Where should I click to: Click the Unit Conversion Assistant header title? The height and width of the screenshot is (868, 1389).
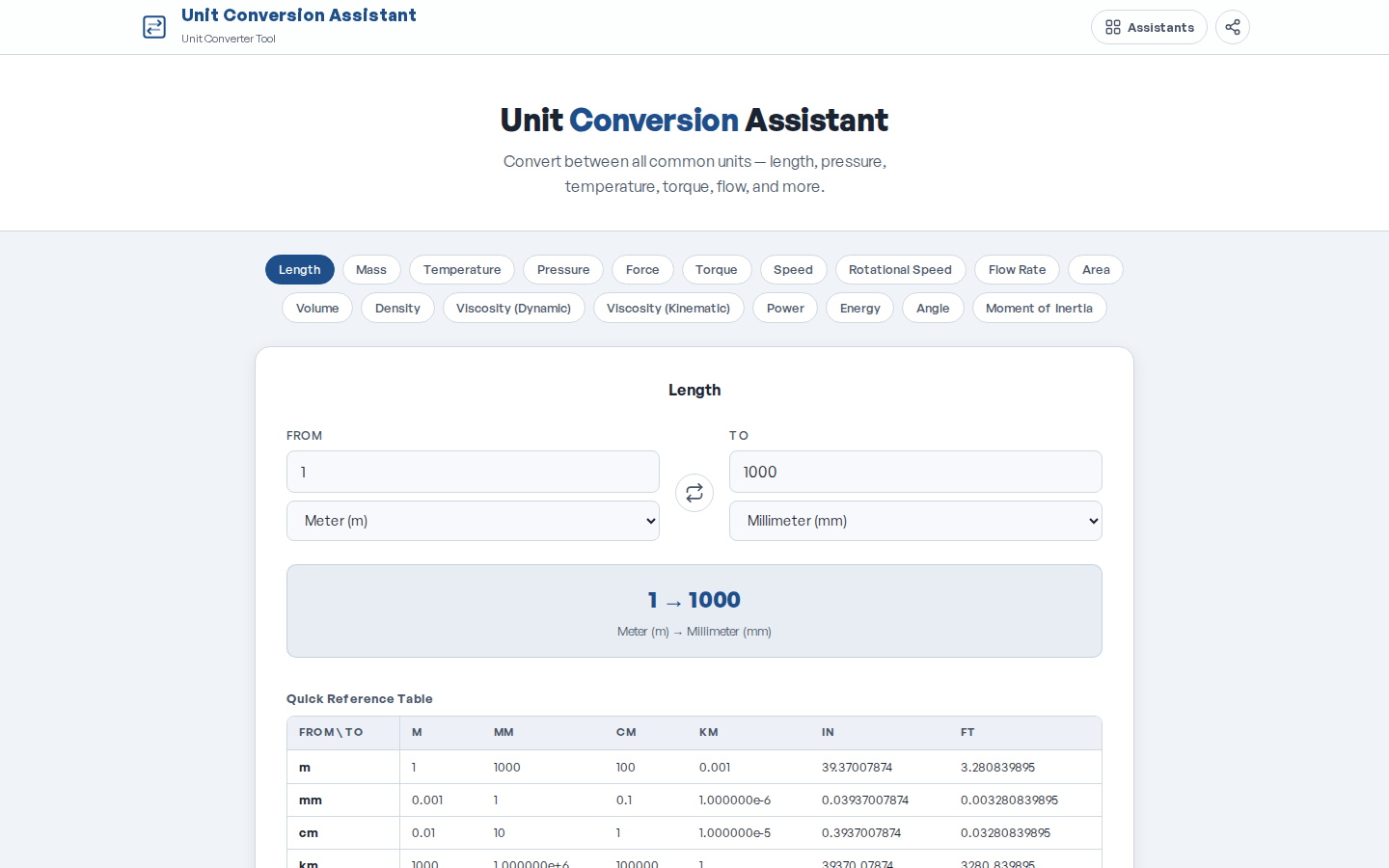click(299, 15)
